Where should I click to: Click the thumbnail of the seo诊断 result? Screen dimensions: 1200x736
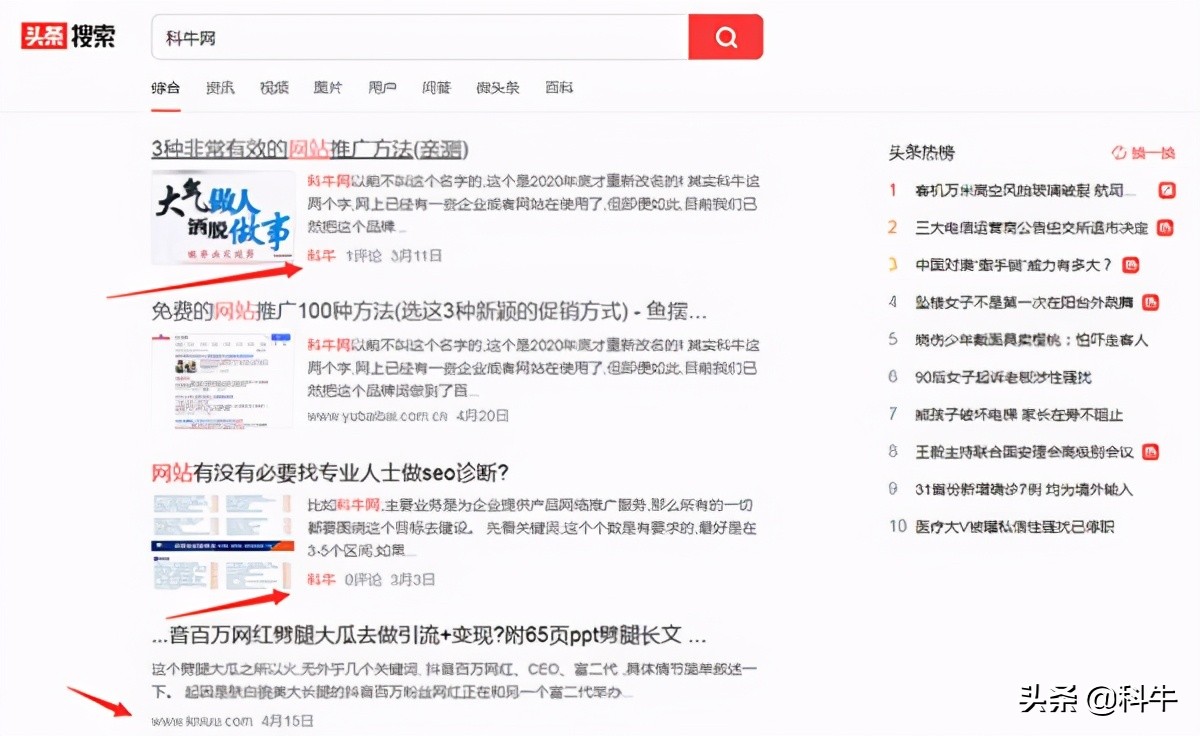(222, 540)
